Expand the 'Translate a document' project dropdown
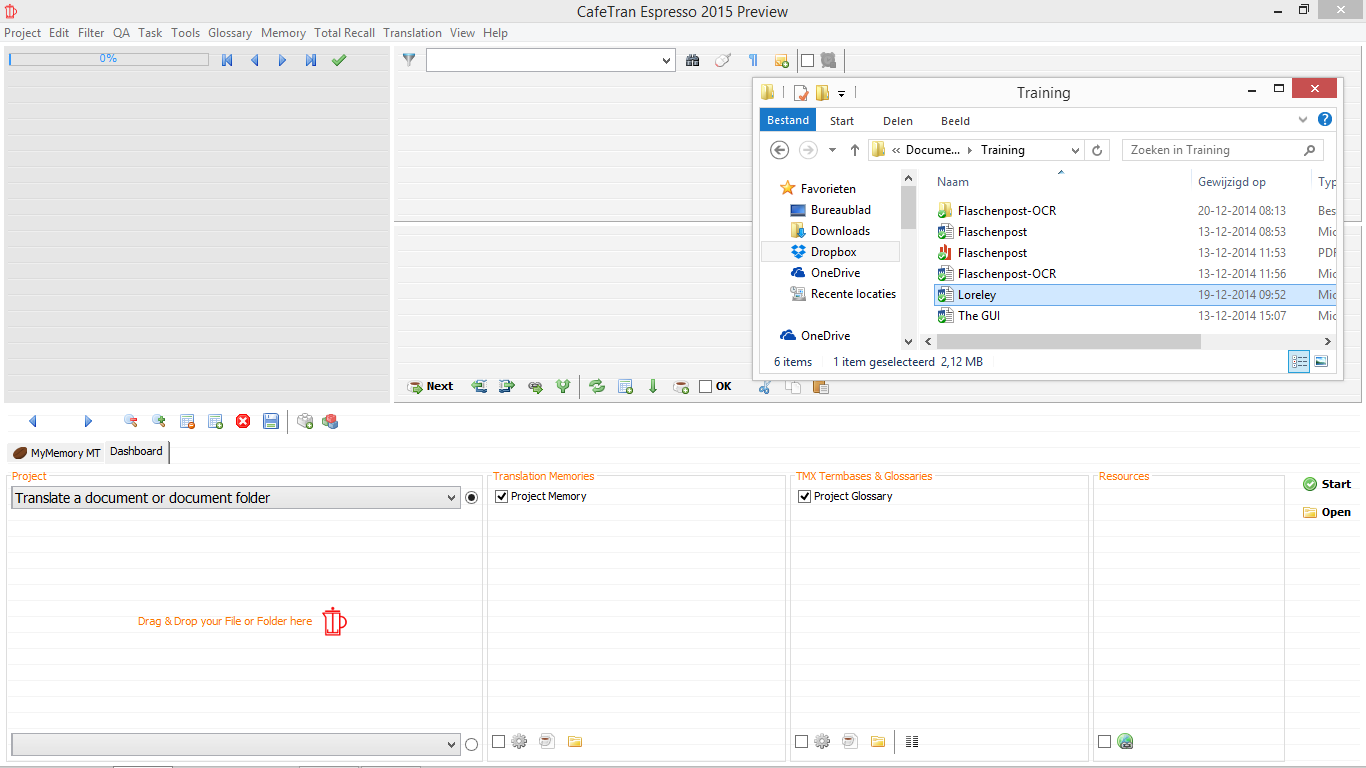Viewport: 1366px width, 768px height. click(x=450, y=498)
